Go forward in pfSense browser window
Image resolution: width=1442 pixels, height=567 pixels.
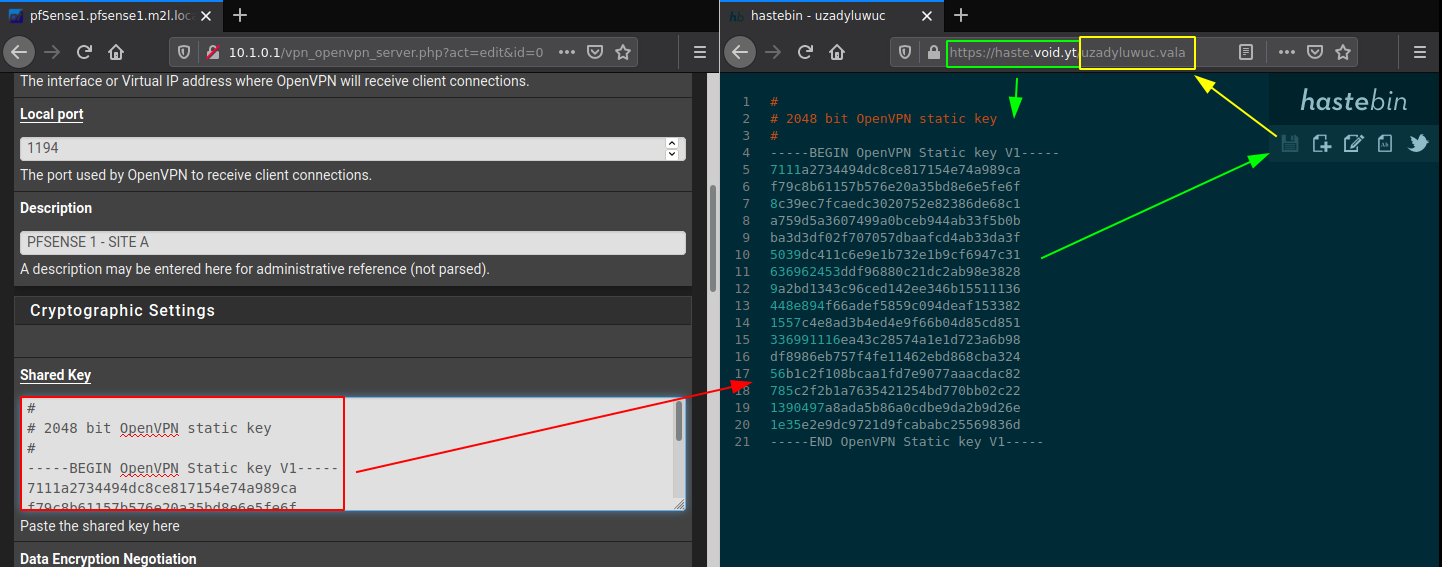52,53
